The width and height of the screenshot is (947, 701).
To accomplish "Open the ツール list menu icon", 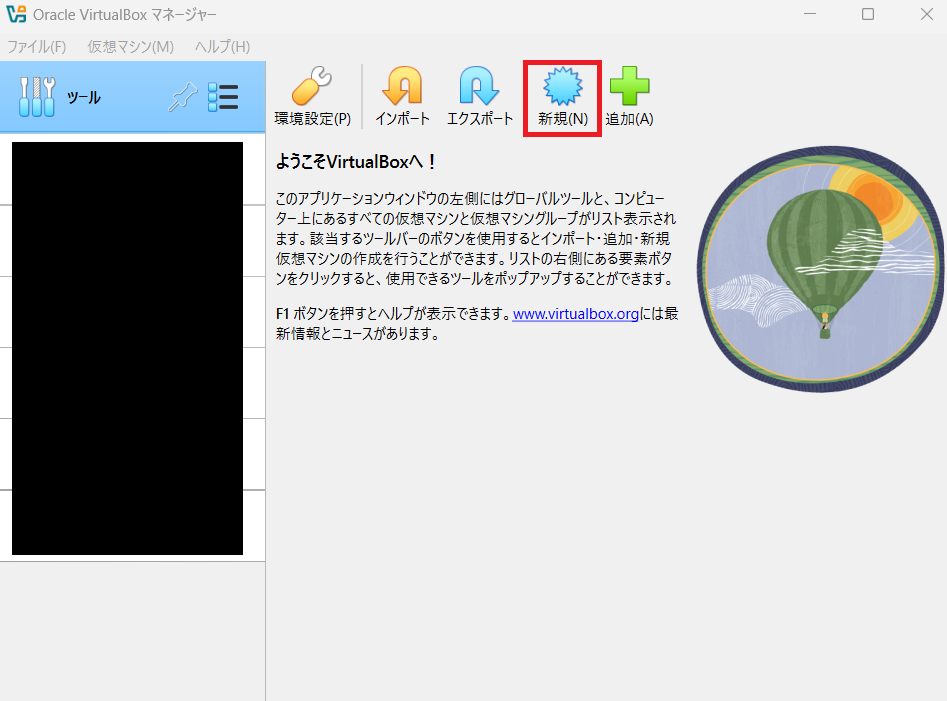I will [223, 97].
